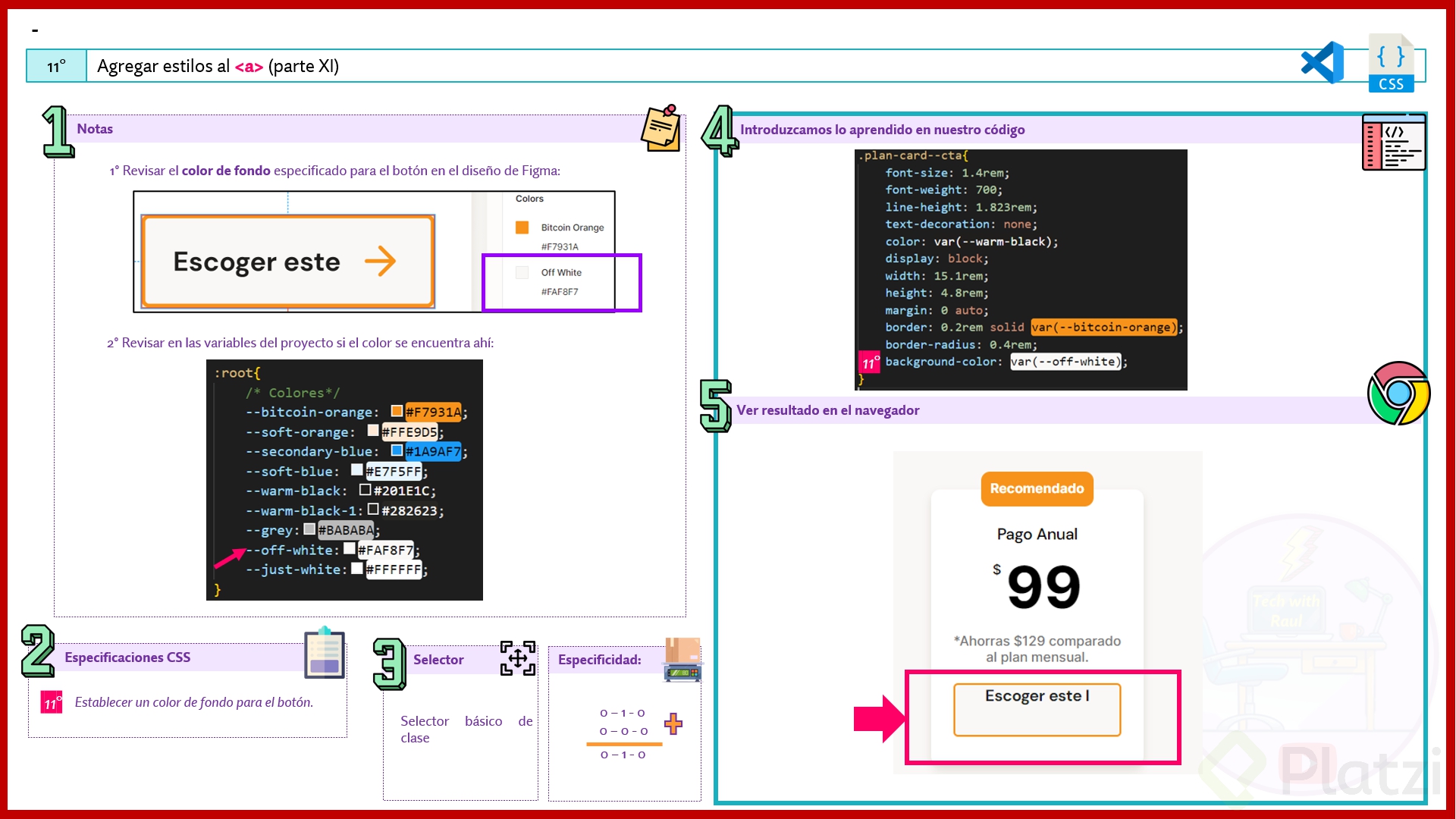Image resolution: width=1456 pixels, height=819 pixels.
Task: Click the --warm-black-1 color preview square
Action: 373,509
